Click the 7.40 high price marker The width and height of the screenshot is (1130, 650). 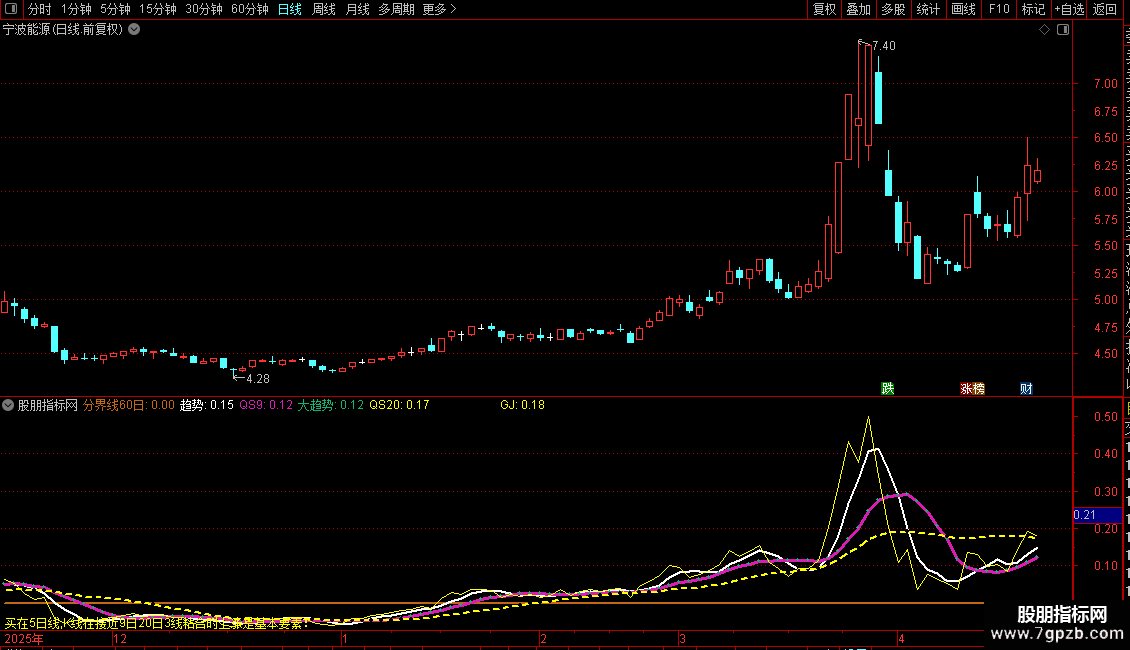(884, 45)
